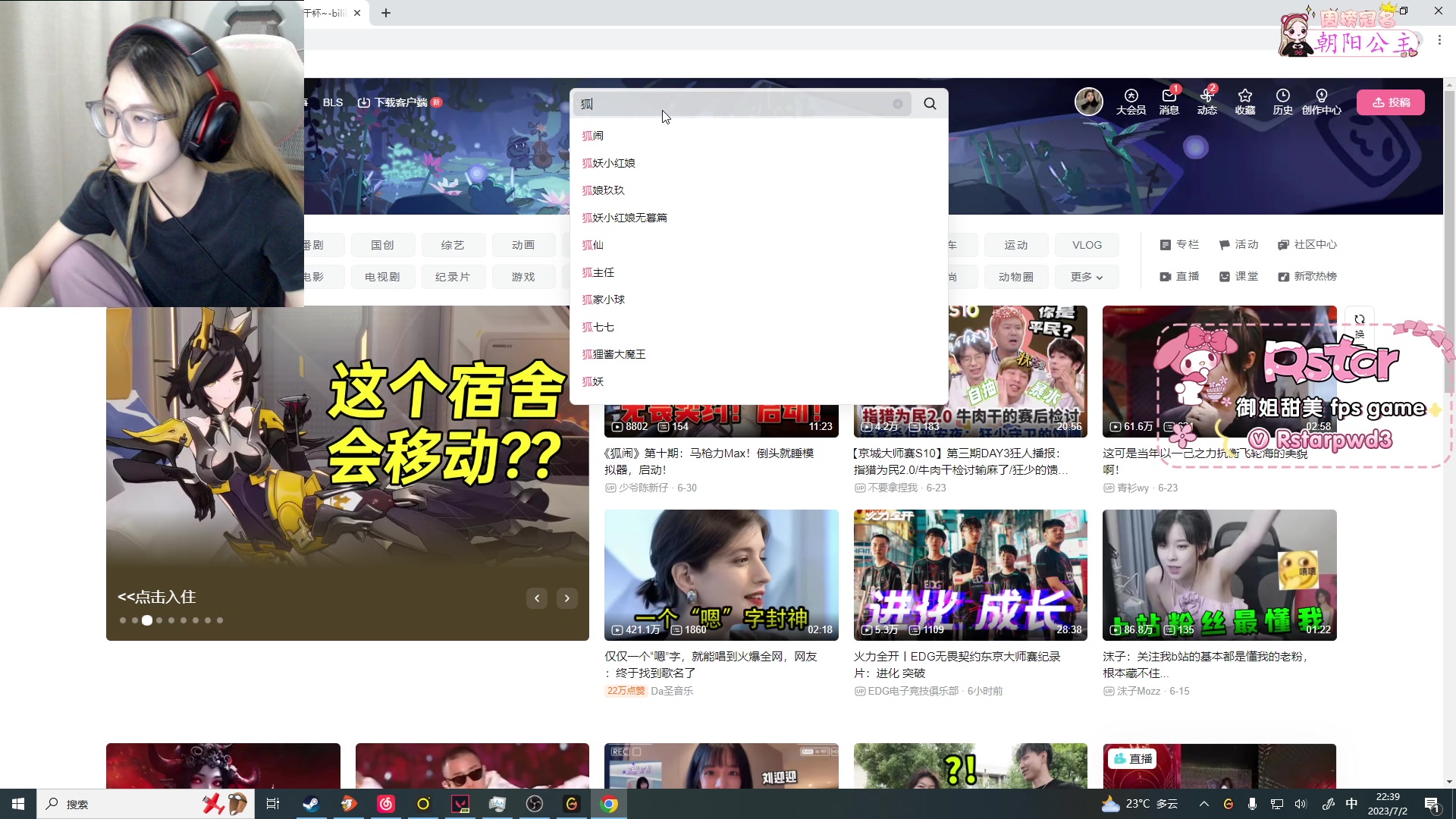Choose suggestion 狐七七
Image resolution: width=1456 pixels, height=819 pixels.
[x=759, y=327]
